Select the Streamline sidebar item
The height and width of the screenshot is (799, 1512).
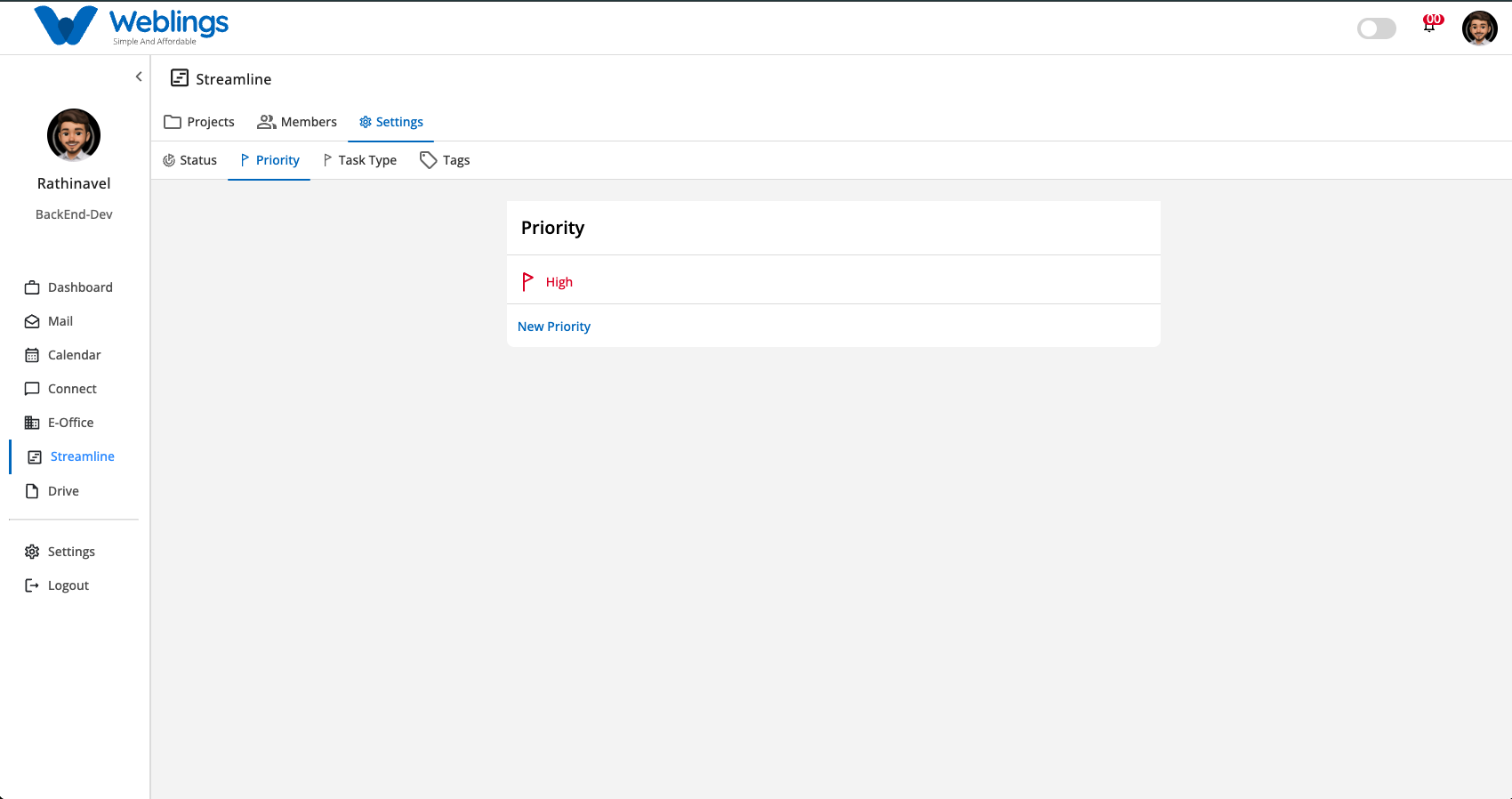coord(82,456)
